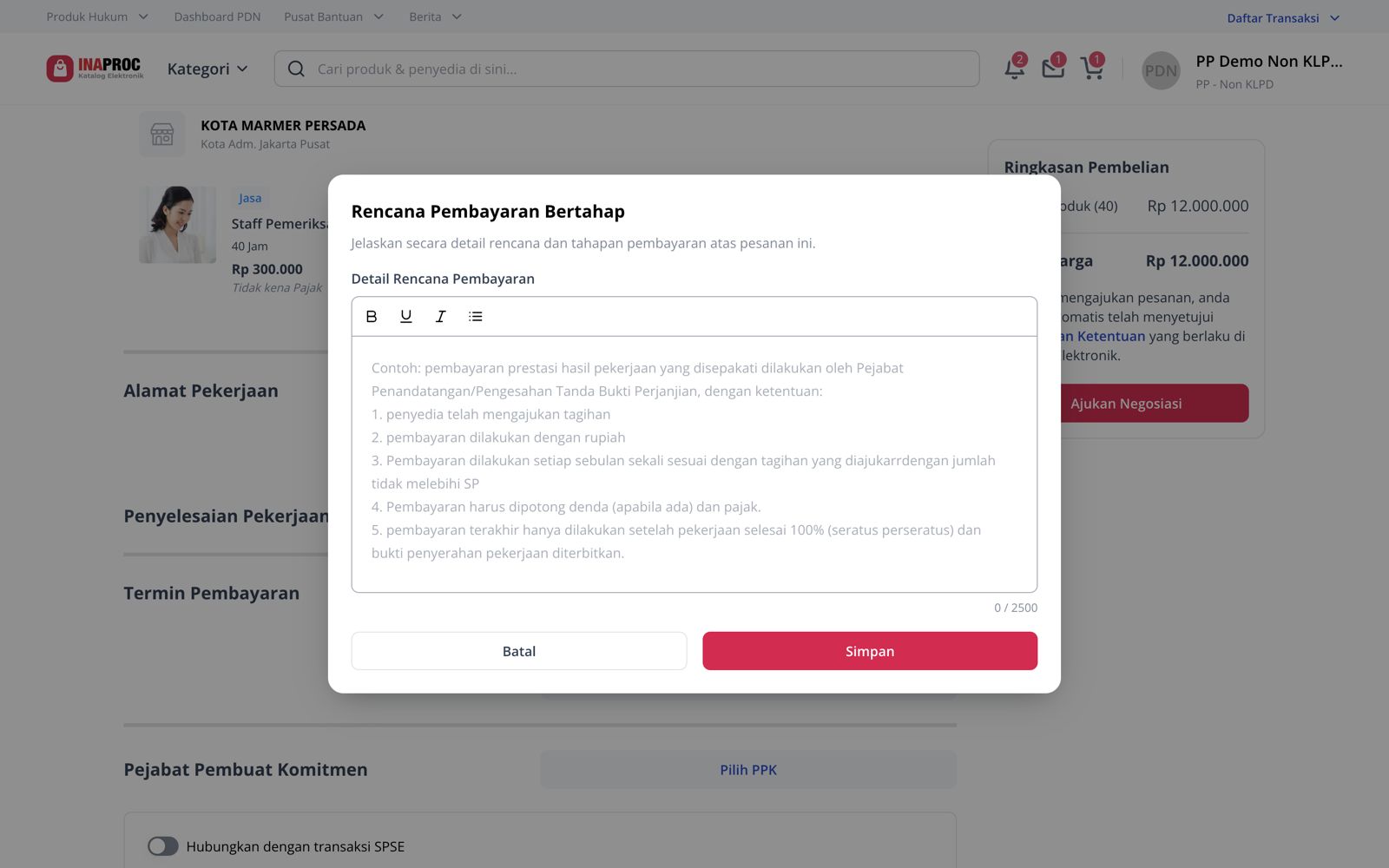Open the Berita menu
Image resolution: width=1389 pixels, height=868 pixels.
click(435, 16)
